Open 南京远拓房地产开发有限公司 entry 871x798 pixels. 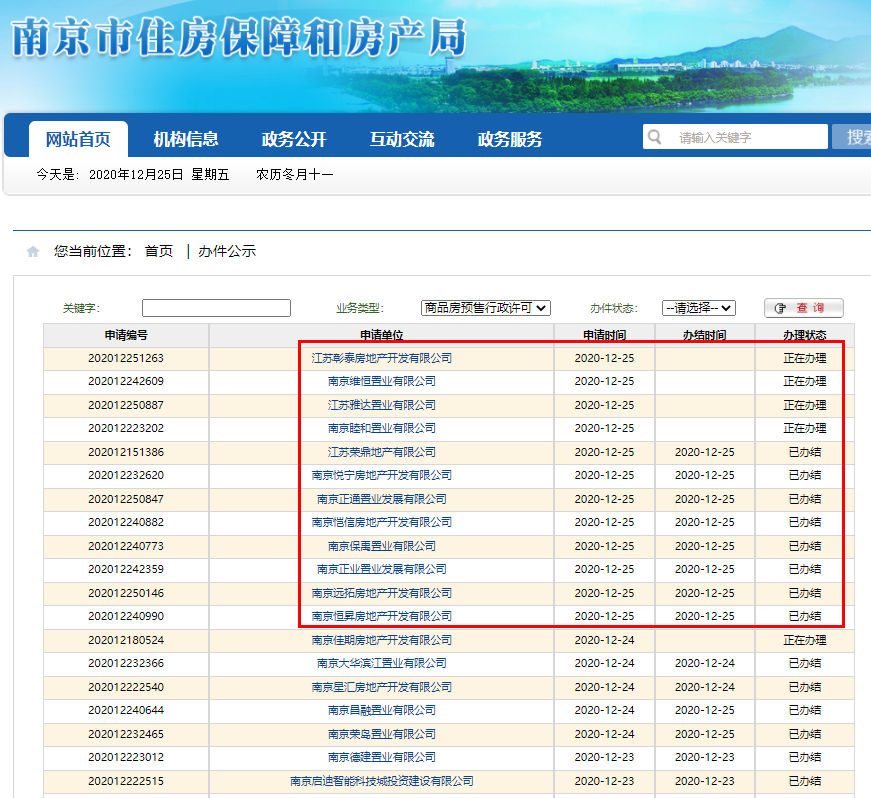[x=382, y=593]
